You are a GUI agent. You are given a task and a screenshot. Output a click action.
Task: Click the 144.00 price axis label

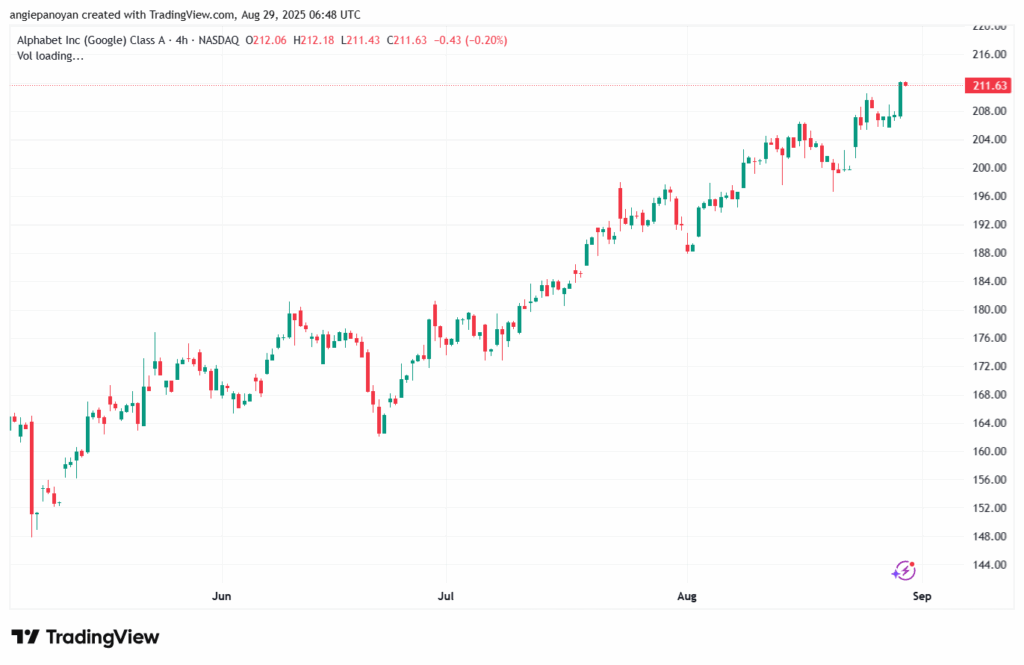point(986,565)
